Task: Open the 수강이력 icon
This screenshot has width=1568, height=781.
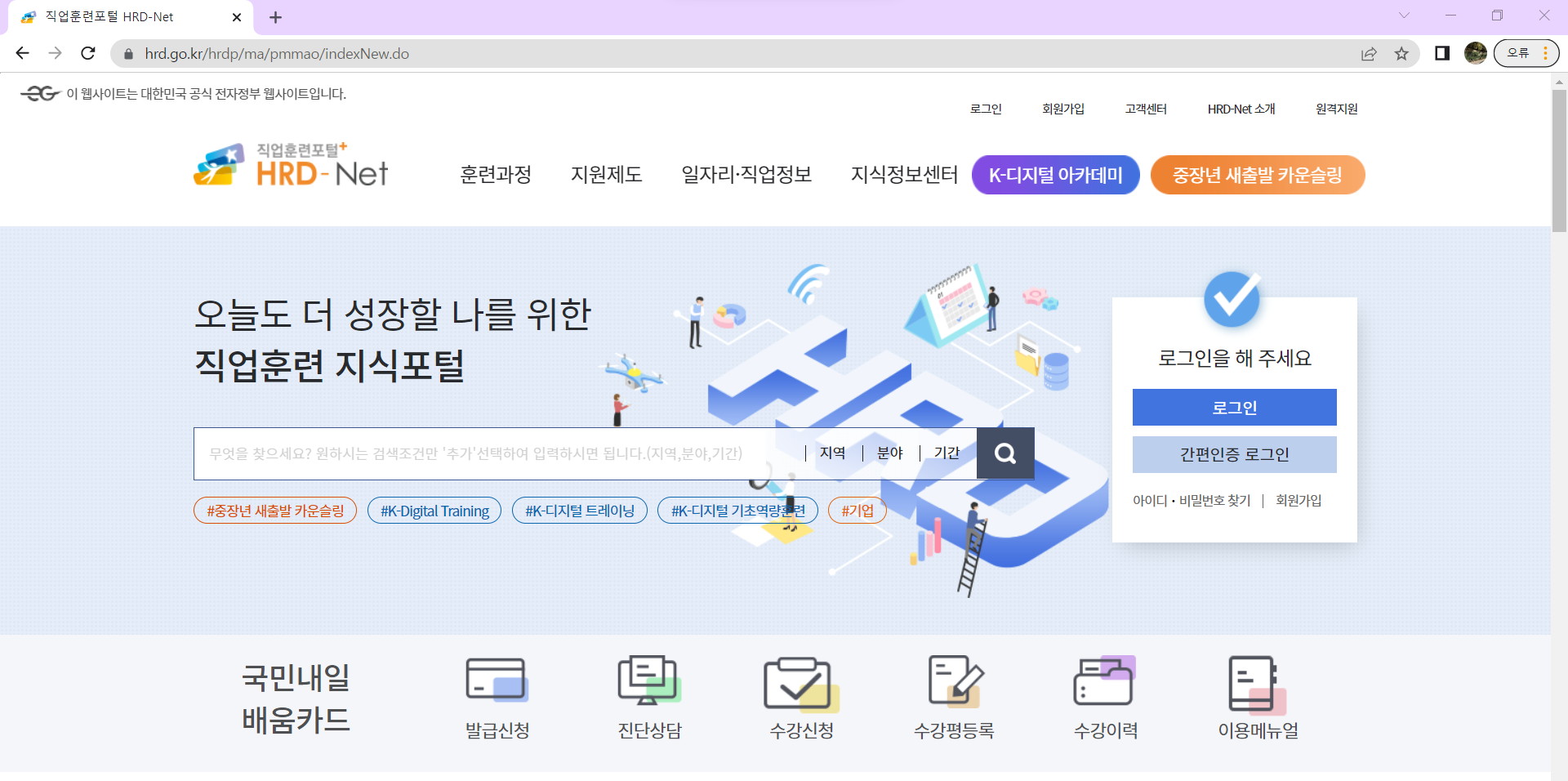Action: [x=1105, y=680]
